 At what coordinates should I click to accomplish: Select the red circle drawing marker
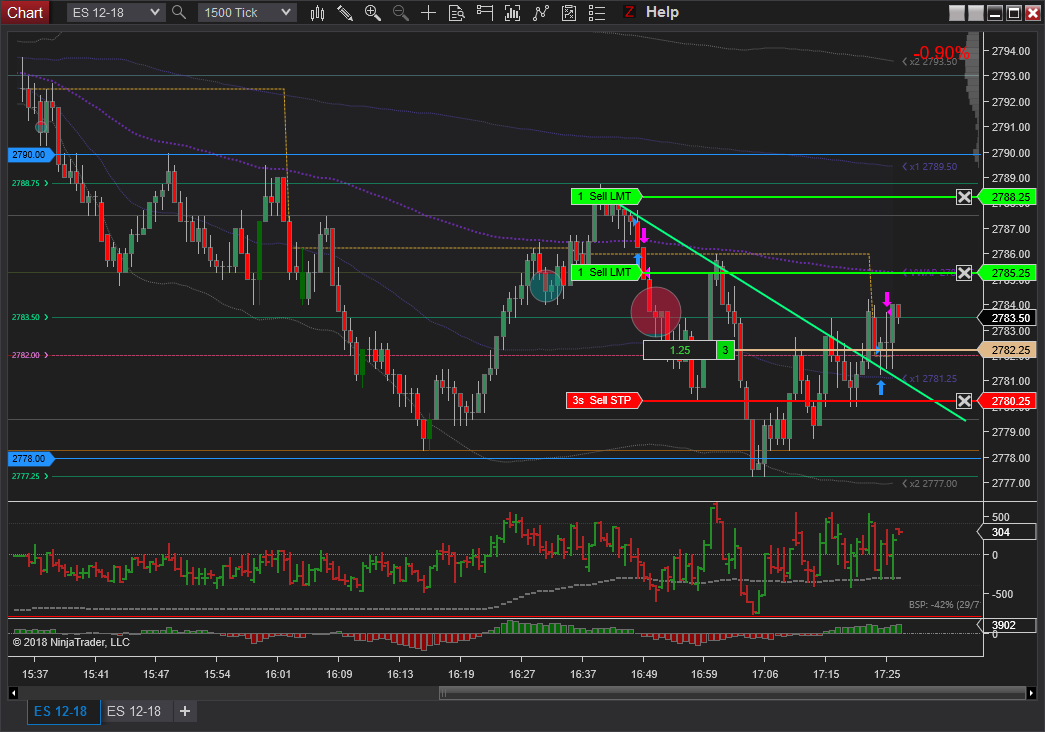[x=656, y=312]
